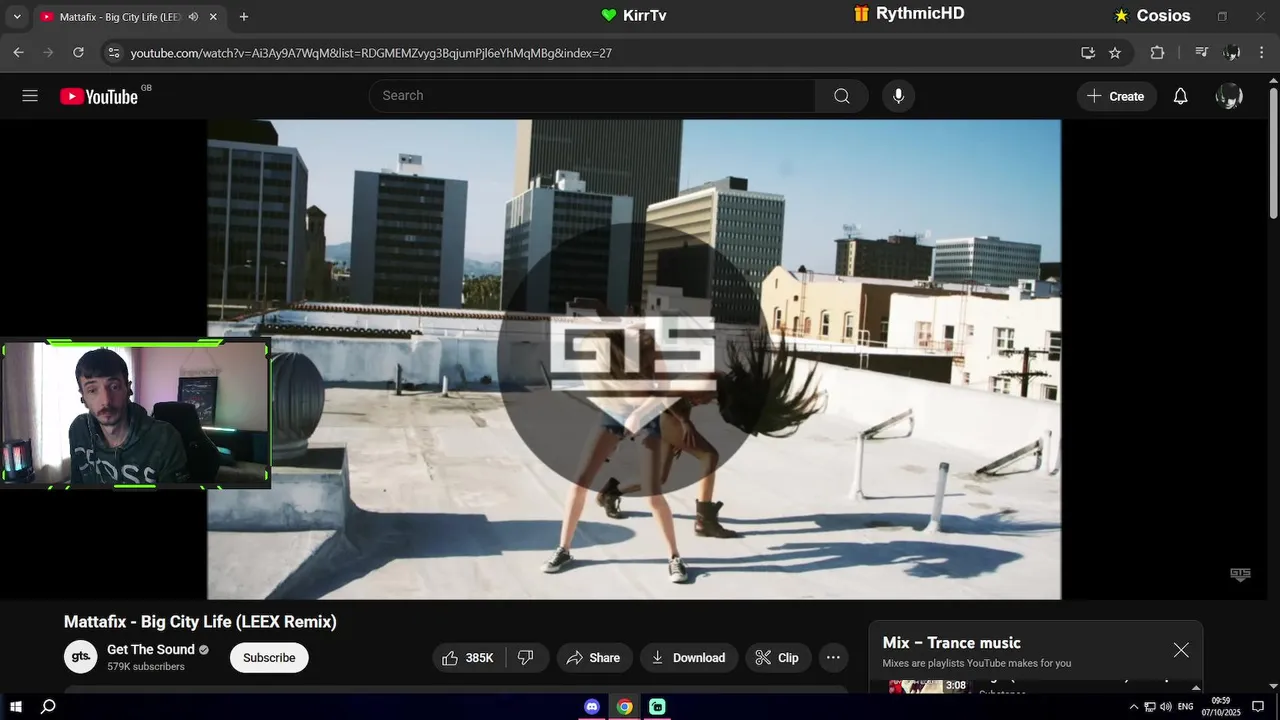
Task: Open a new browser tab
Action: (x=244, y=17)
